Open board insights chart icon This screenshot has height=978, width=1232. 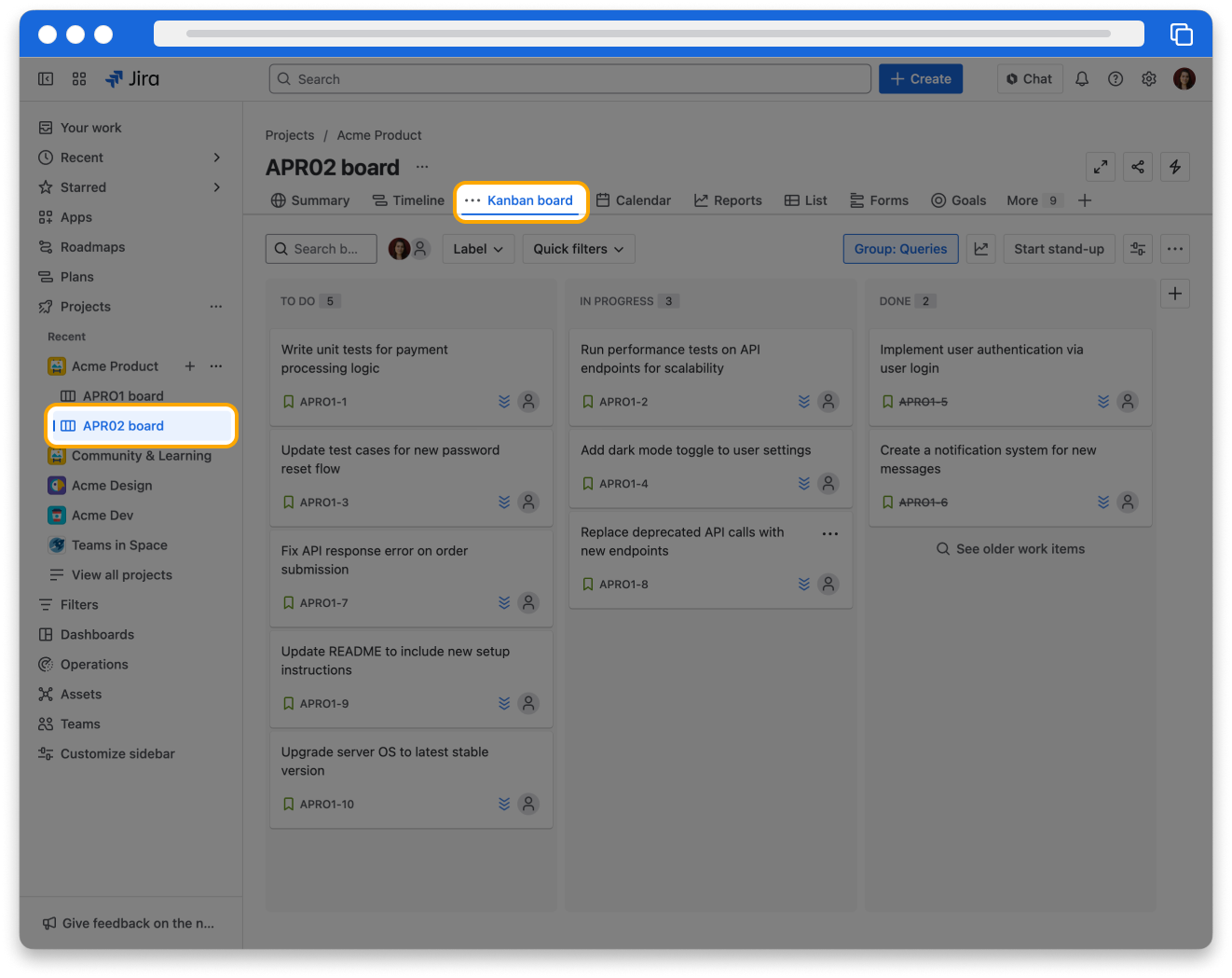(x=981, y=249)
